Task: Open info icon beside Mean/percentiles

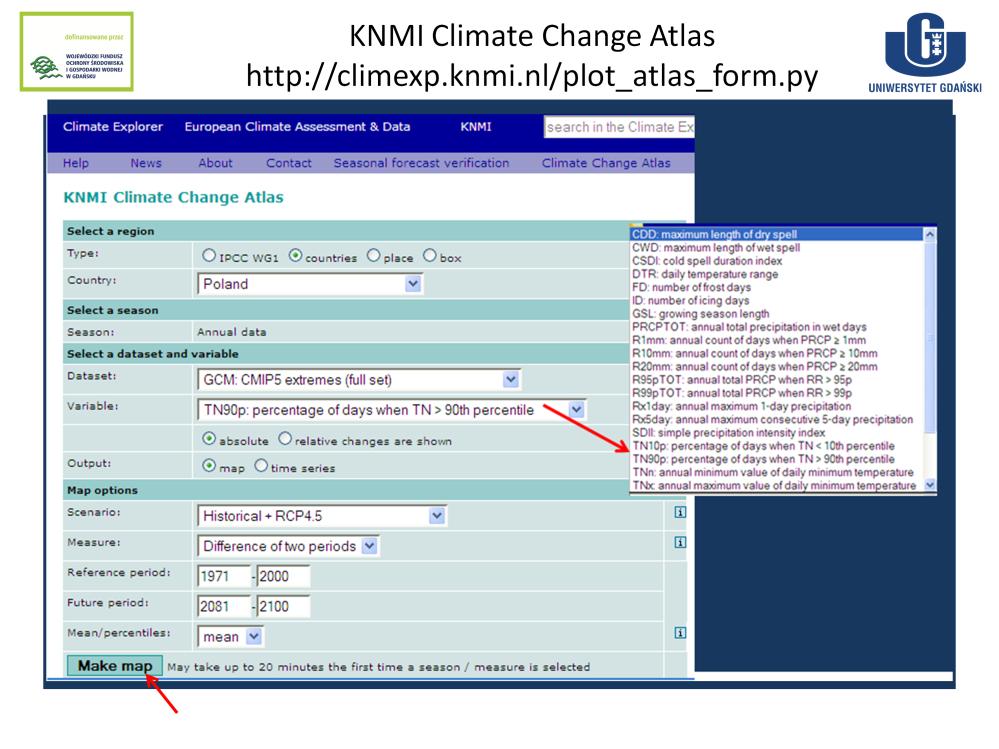Action: point(680,633)
